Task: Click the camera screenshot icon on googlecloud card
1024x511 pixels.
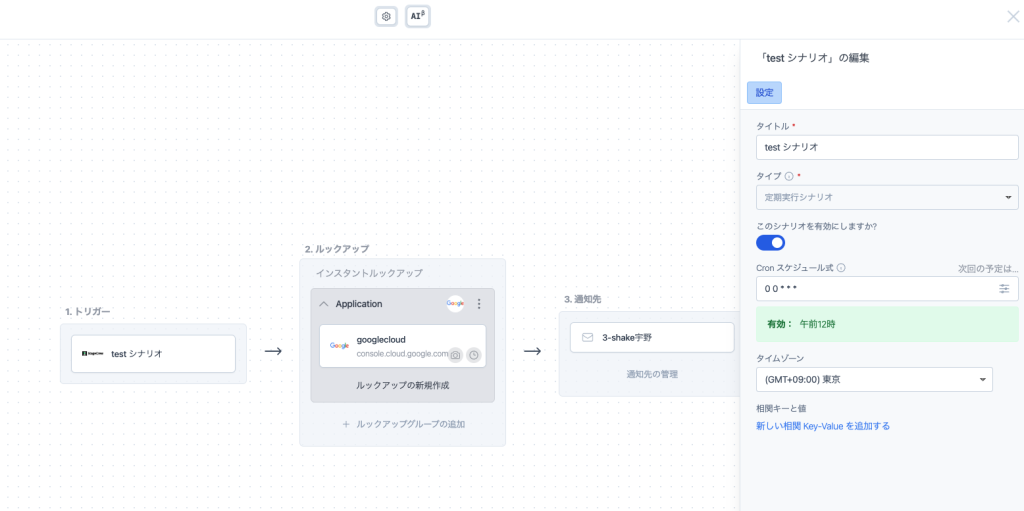Action: click(455, 355)
